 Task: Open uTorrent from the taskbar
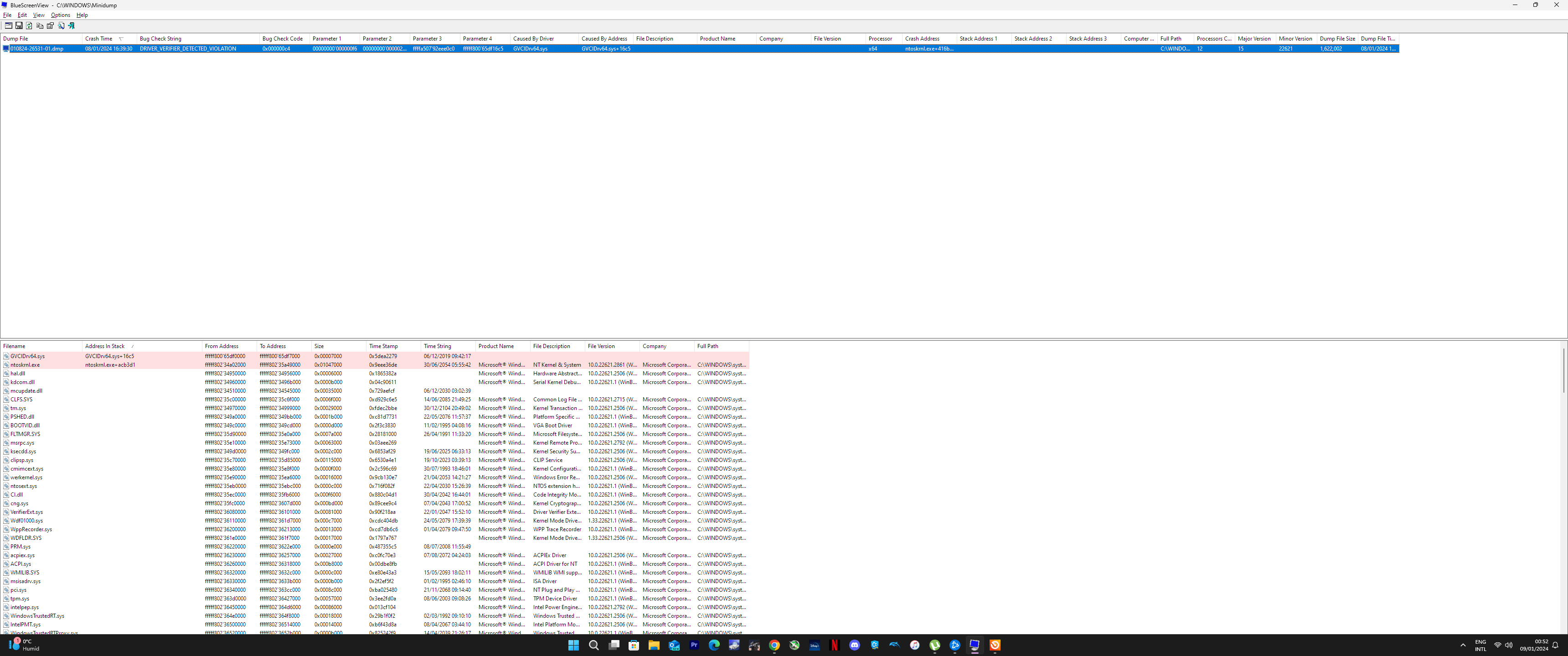pyautogui.click(x=935, y=645)
